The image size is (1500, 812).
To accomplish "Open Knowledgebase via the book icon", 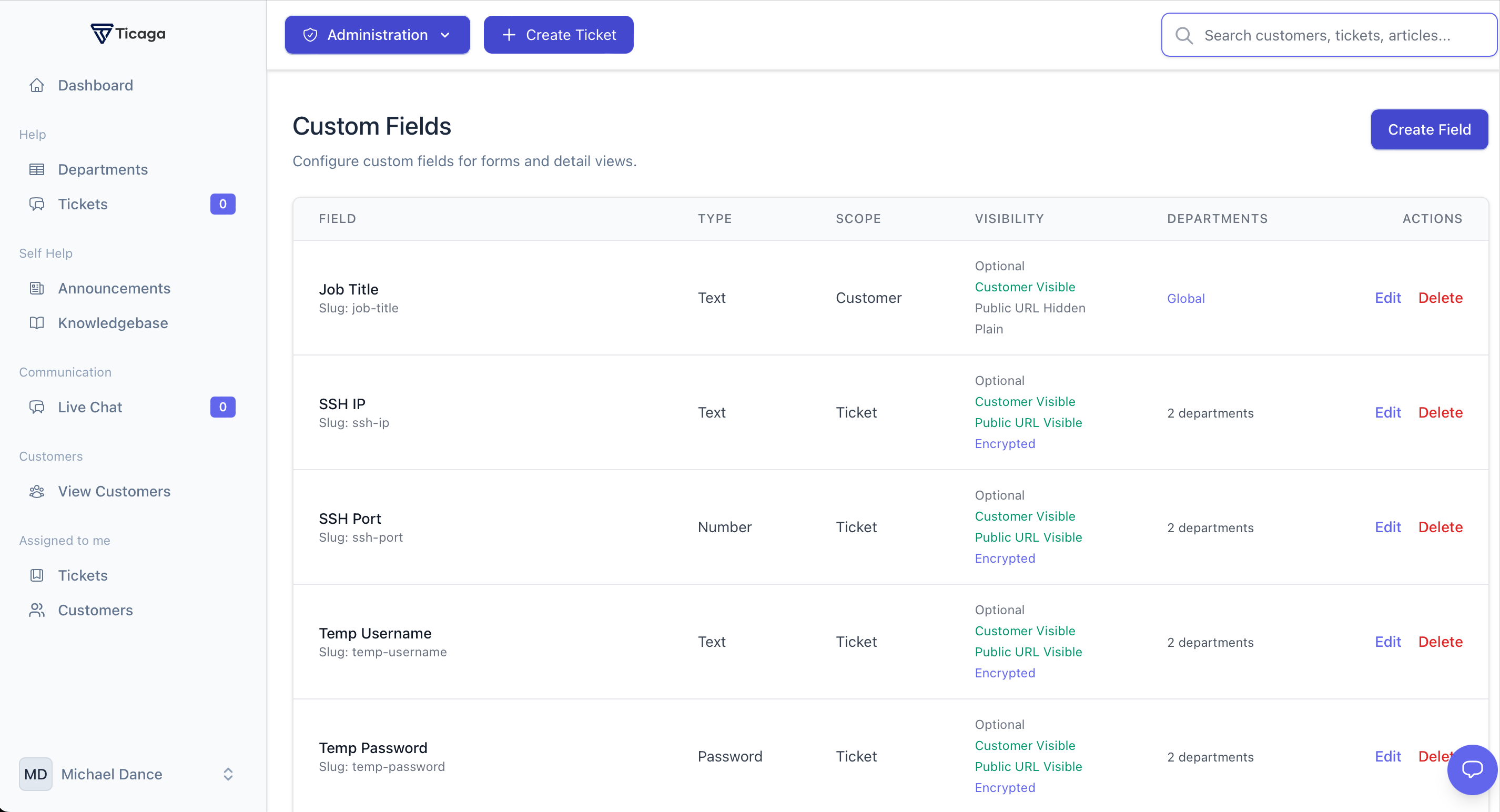I will click(37, 323).
